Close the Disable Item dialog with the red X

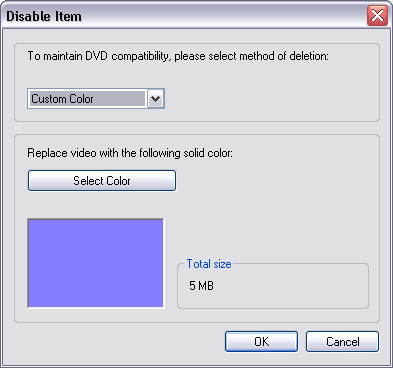(377, 15)
